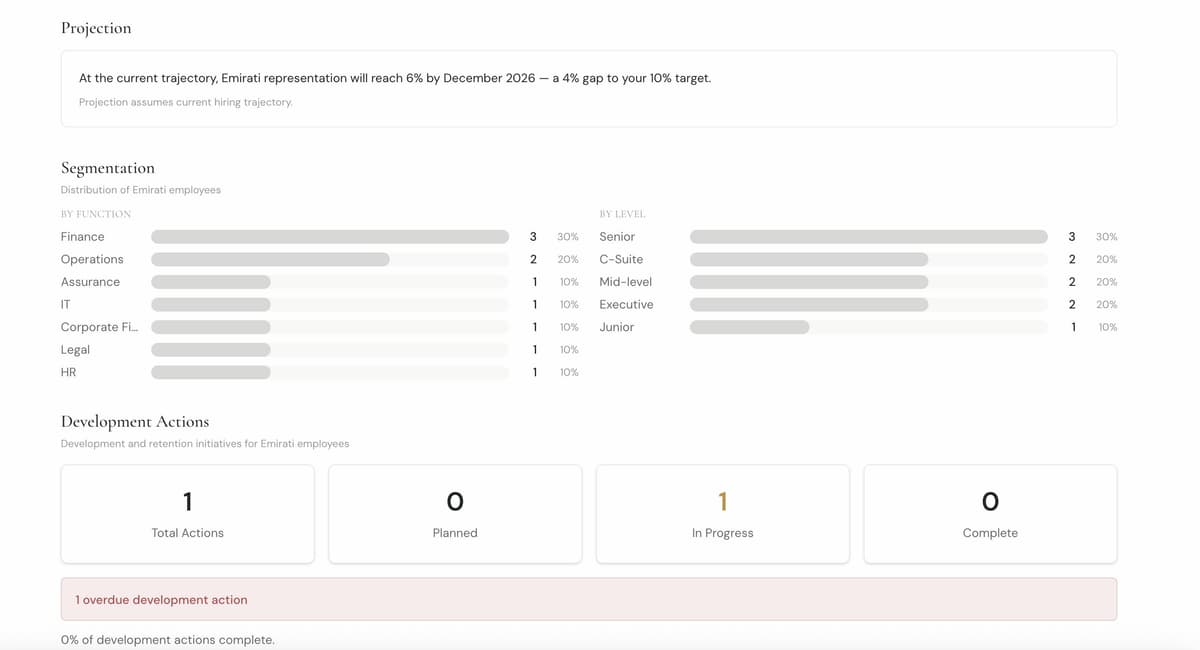1200x650 pixels.
Task: Click the Senior 30% value
Action: pyautogui.click(x=1107, y=237)
